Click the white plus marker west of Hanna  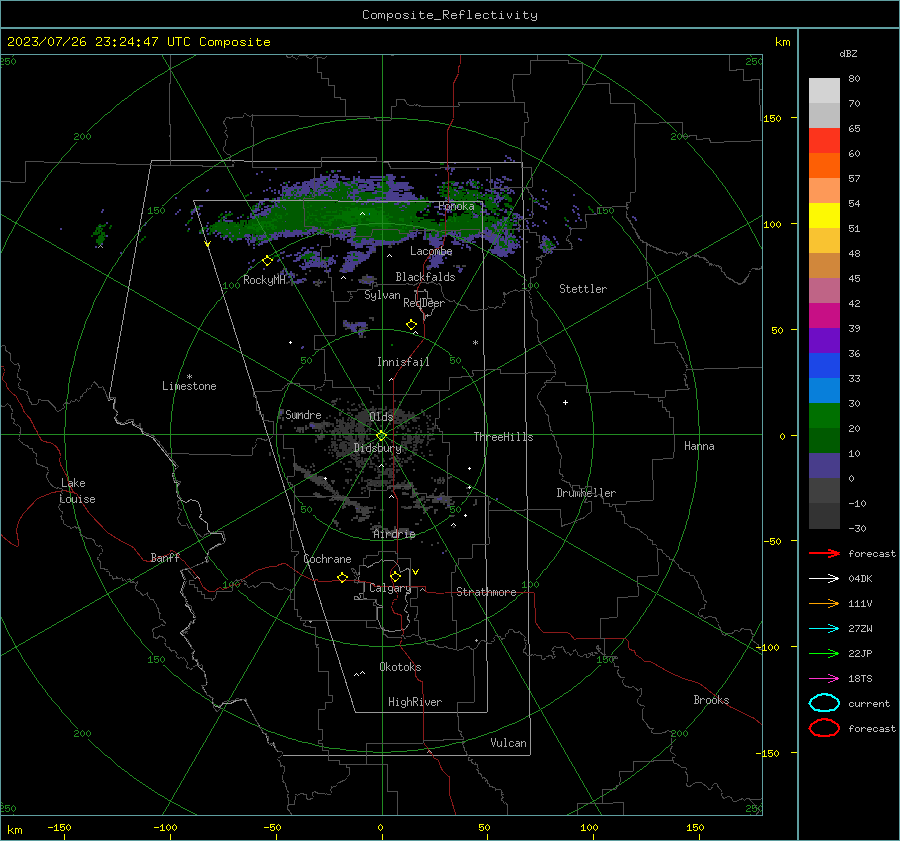pos(565,402)
